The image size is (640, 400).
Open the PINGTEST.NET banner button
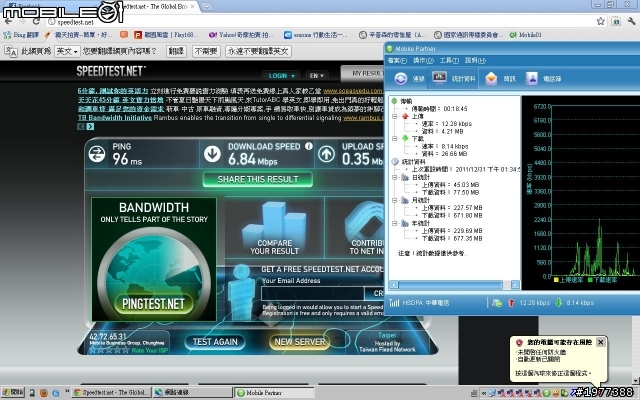[x=153, y=304]
